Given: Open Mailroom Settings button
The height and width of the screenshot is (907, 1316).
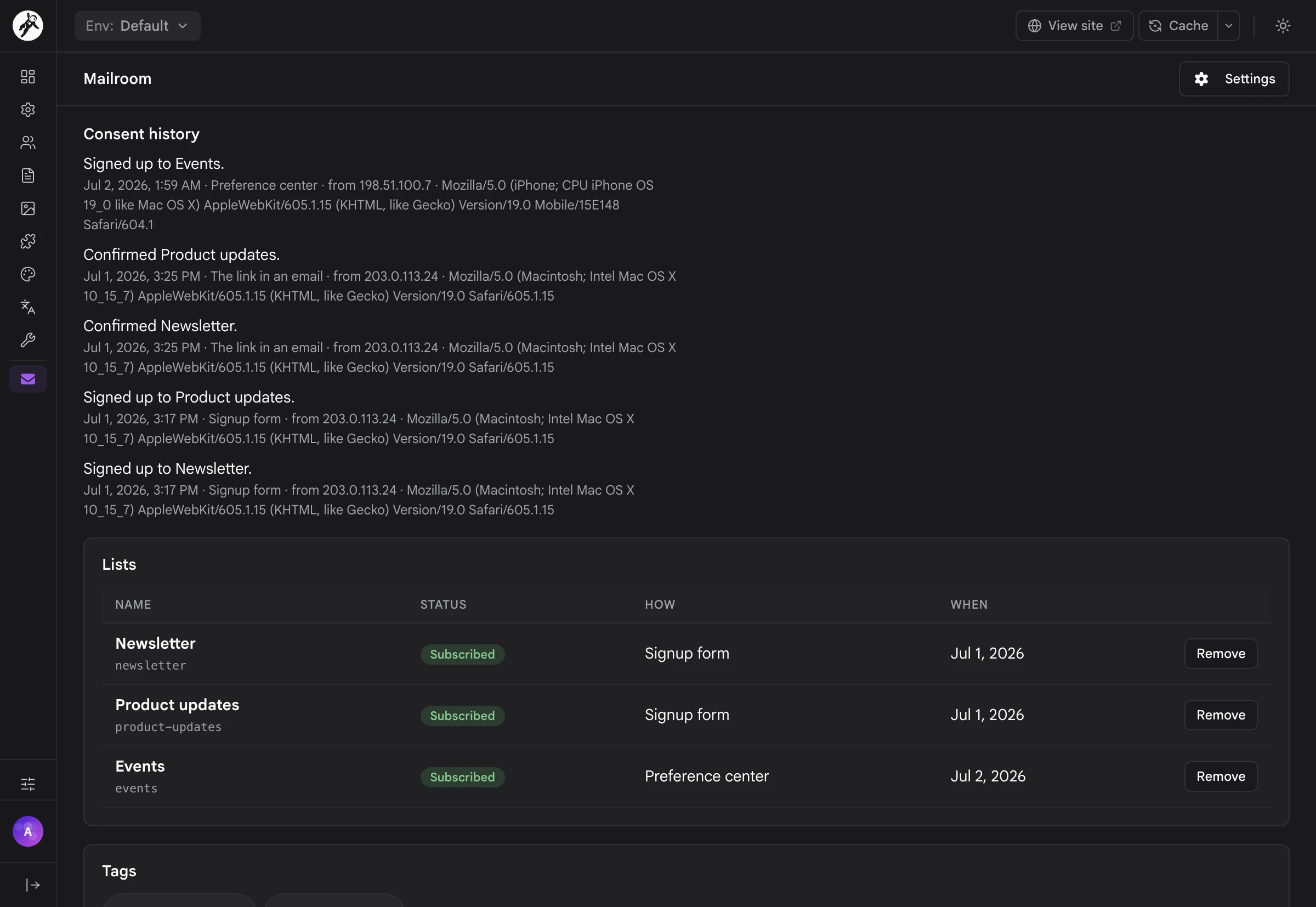Looking at the screenshot, I should tap(1234, 79).
